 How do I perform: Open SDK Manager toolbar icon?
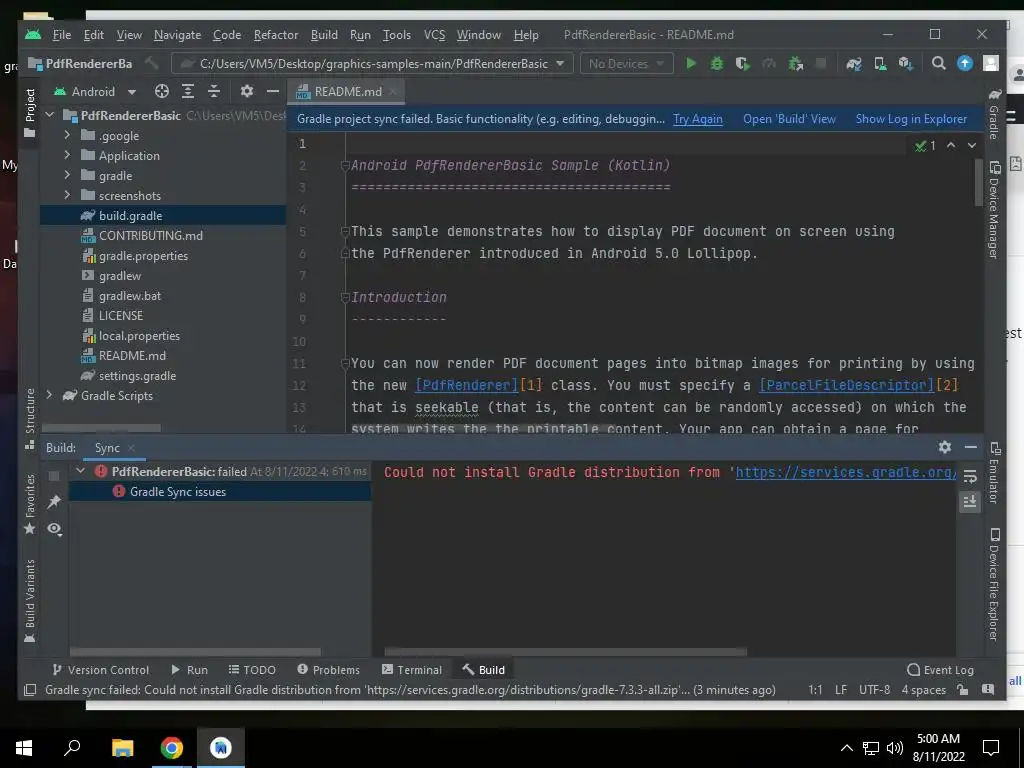click(905, 63)
